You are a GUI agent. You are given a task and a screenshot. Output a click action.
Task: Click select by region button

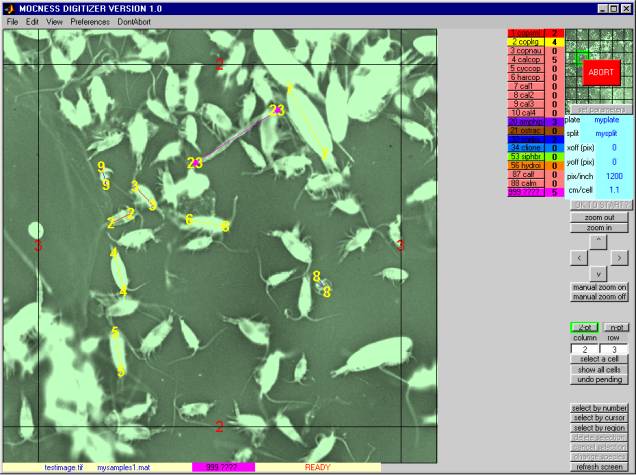click(599, 428)
